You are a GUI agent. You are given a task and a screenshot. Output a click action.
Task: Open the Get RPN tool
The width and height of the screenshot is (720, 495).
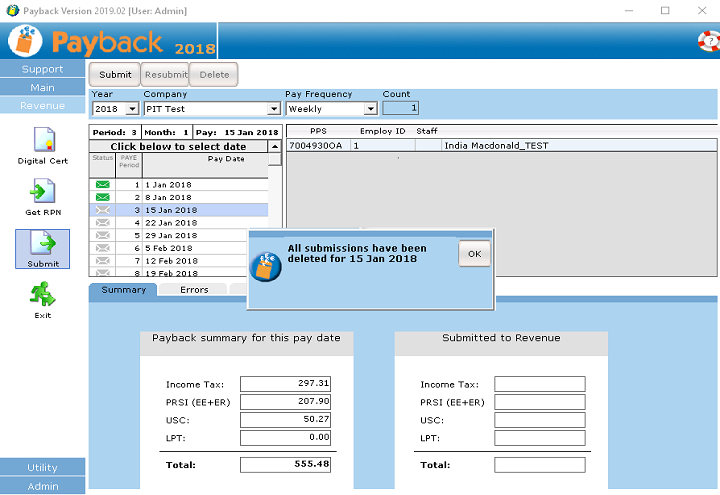pos(42,192)
